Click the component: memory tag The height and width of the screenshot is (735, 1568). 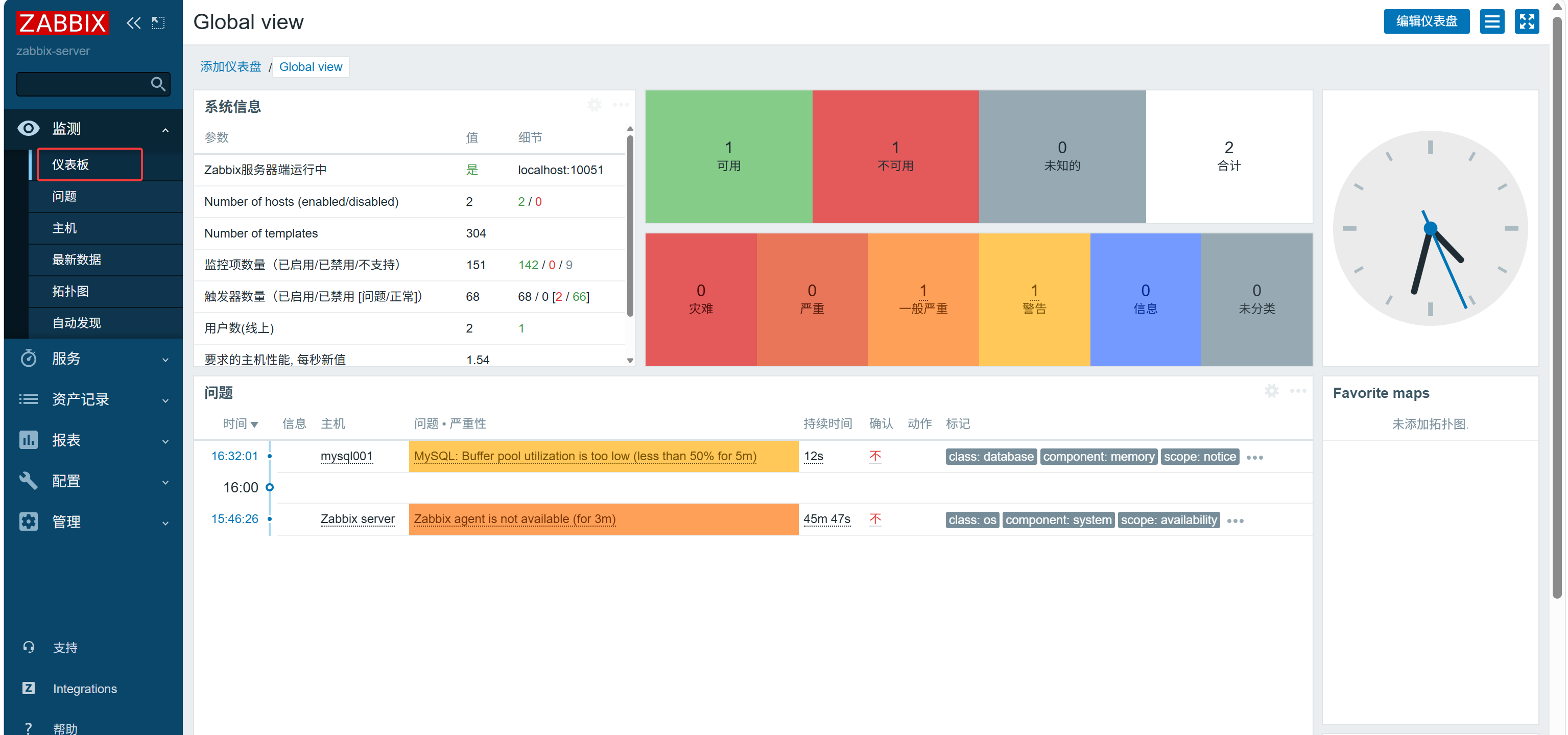coord(1099,457)
